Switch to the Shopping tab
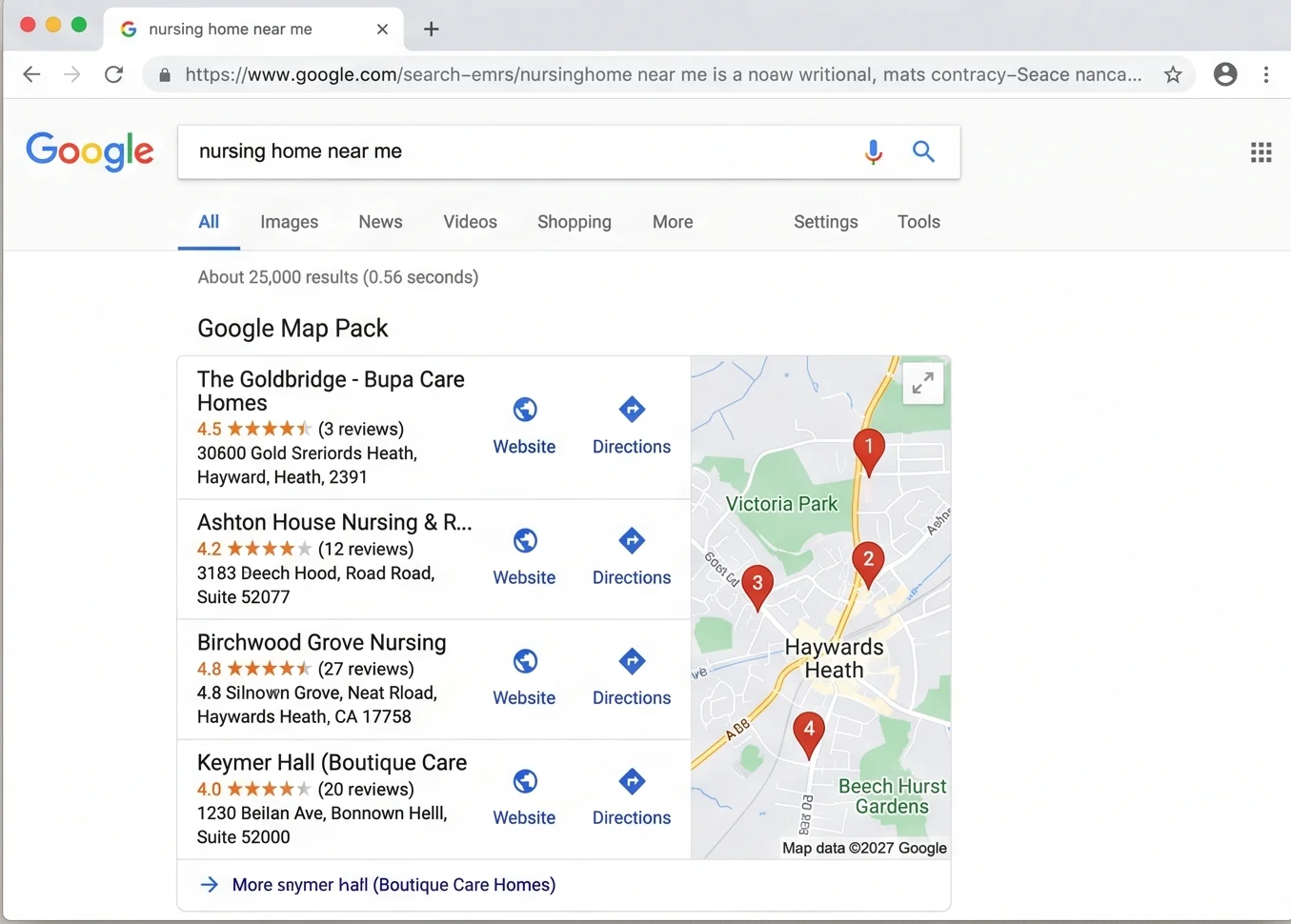The width and height of the screenshot is (1291, 924). coord(575,222)
